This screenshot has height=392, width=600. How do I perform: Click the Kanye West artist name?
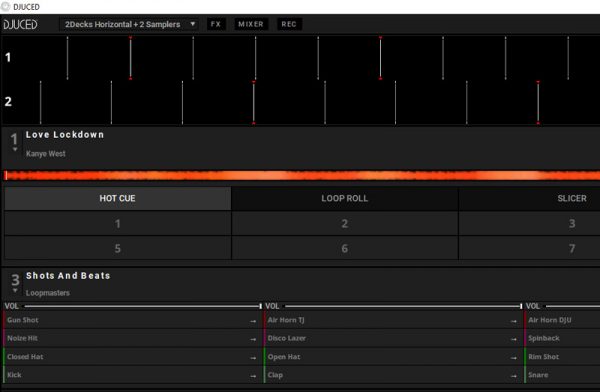pyautogui.click(x=46, y=154)
